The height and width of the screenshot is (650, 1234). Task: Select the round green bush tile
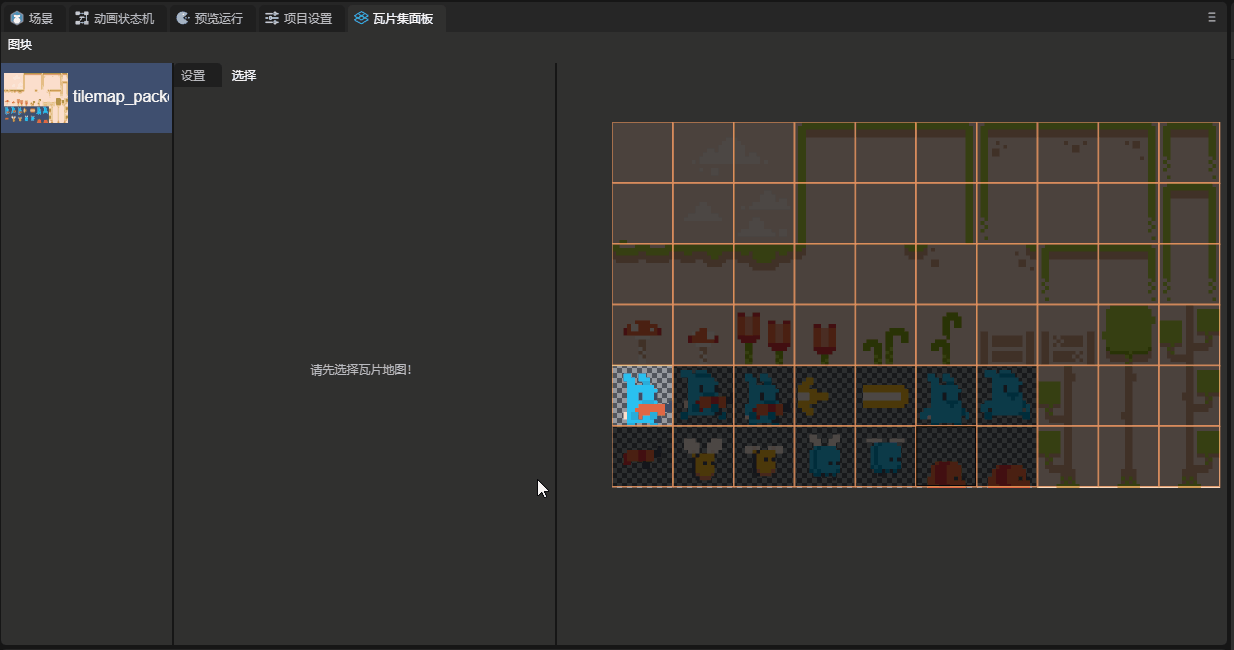(1128, 335)
